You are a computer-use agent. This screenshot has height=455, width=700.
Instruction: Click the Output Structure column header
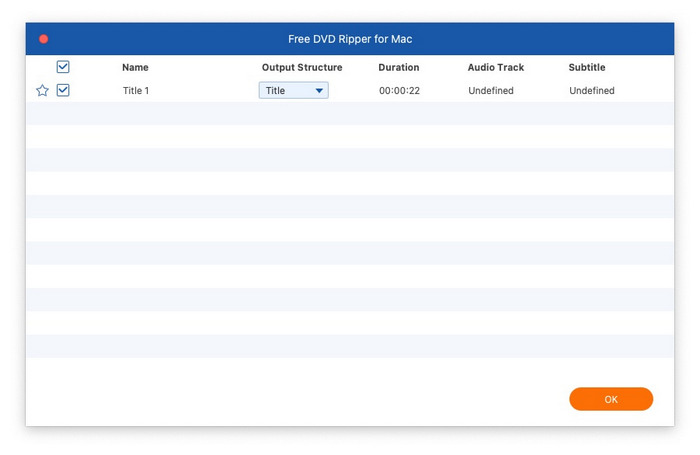pos(302,68)
